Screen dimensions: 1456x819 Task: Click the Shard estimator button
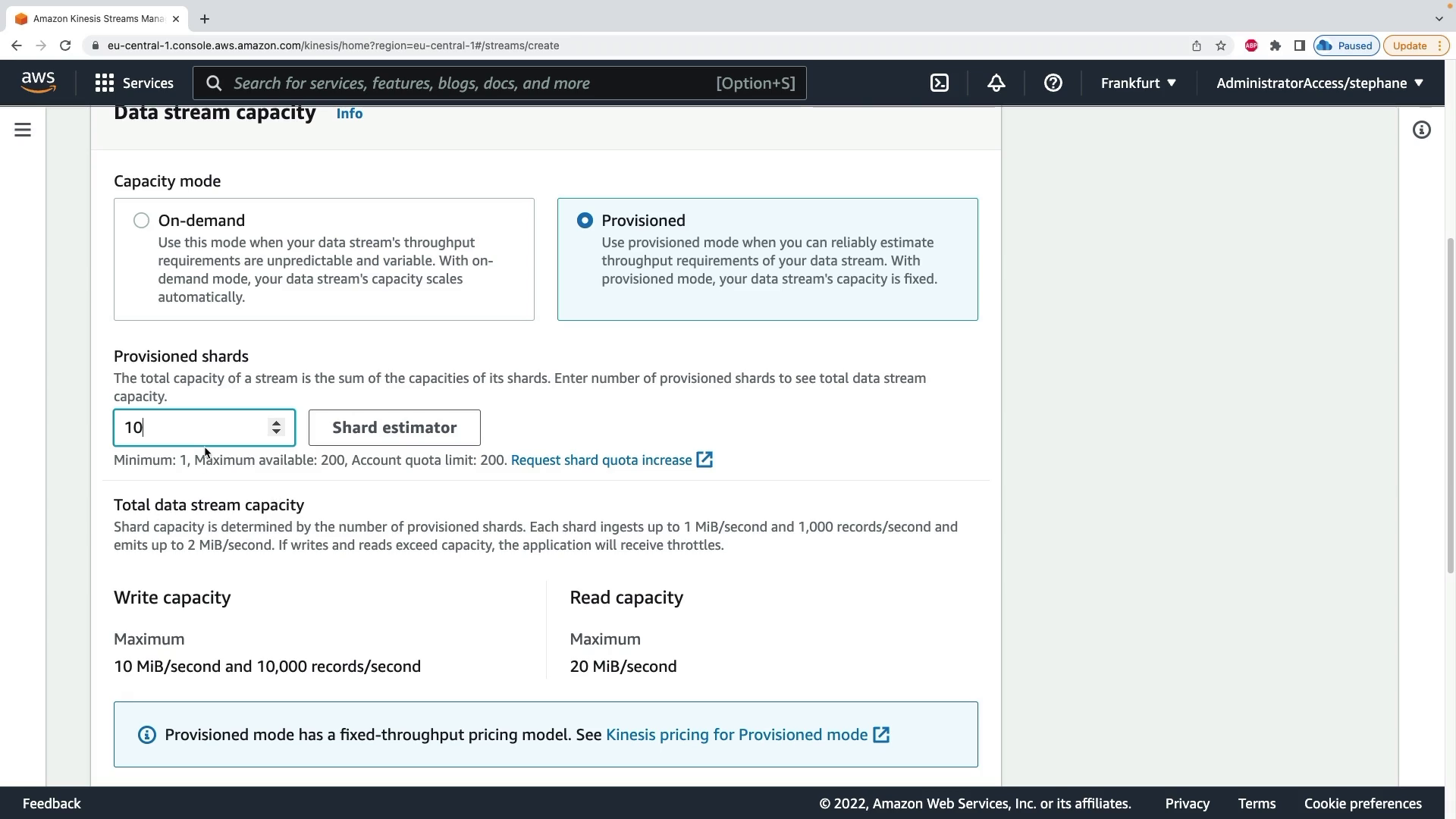(x=394, y=428)
